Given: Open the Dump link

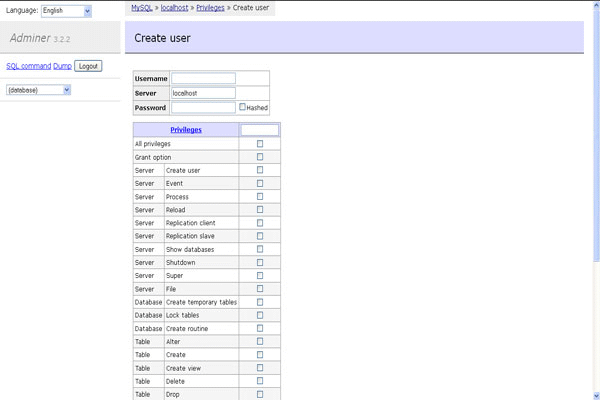Looking at the screenshot, I should pos(62,66).
